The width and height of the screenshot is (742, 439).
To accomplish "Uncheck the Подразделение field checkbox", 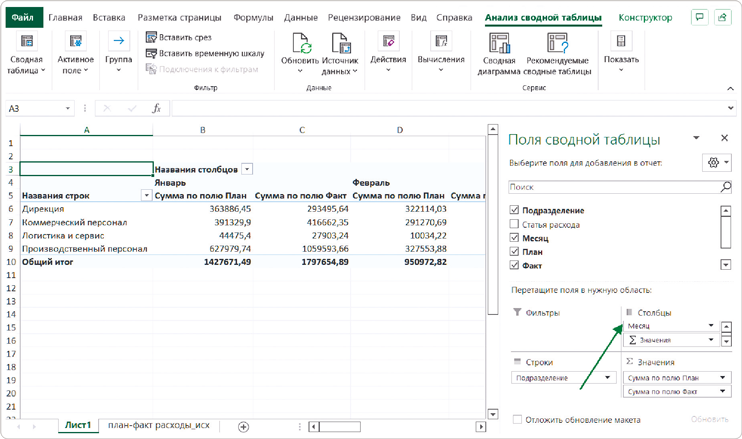I will tap(515, 211).
